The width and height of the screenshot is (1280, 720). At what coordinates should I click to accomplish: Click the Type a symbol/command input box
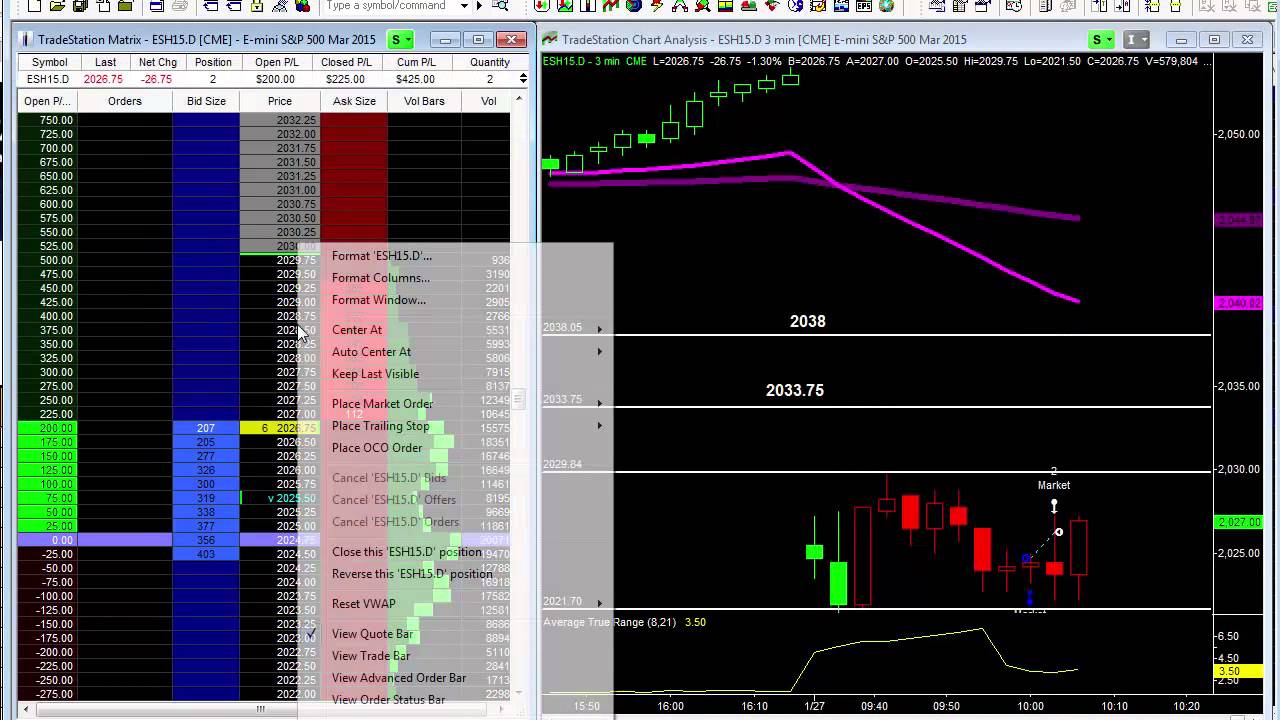pyautogui.click(x=390, y=6)
